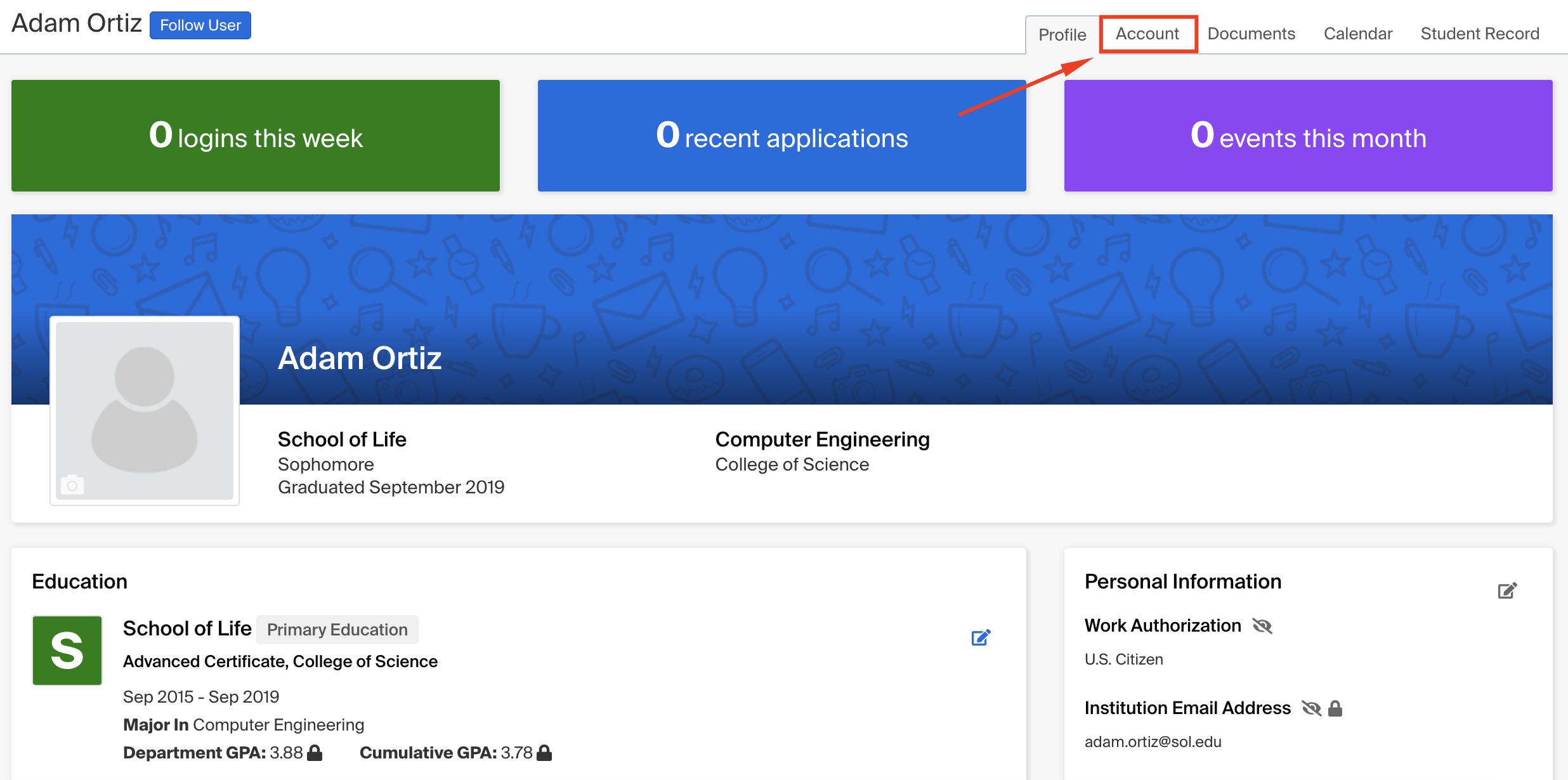Image resolution: width=1568 pixels, height=780 pixels.
Task: Open the Calendar tab
Action: pos(1357,34)
